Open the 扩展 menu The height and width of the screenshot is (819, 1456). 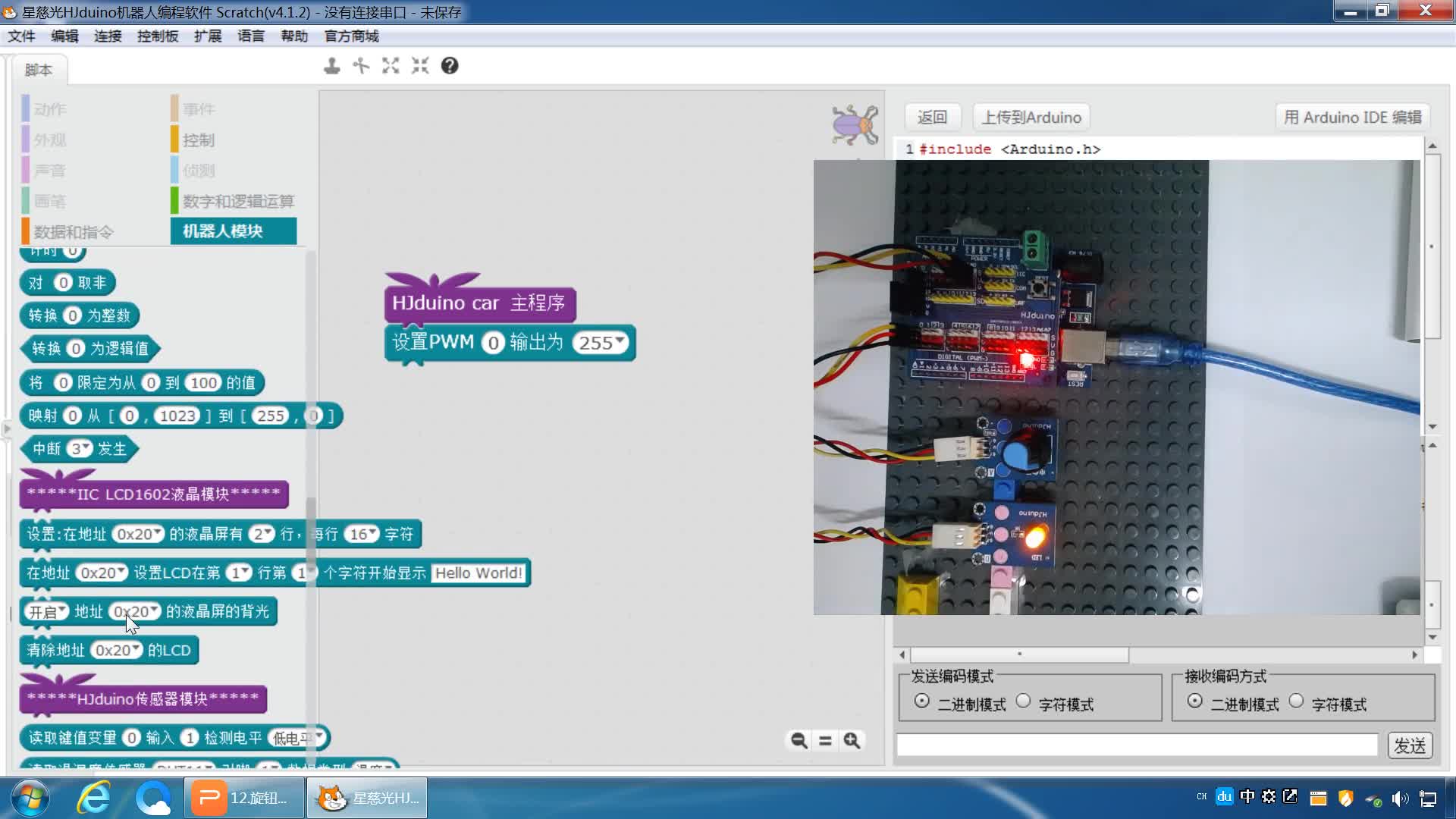[208, 36]
